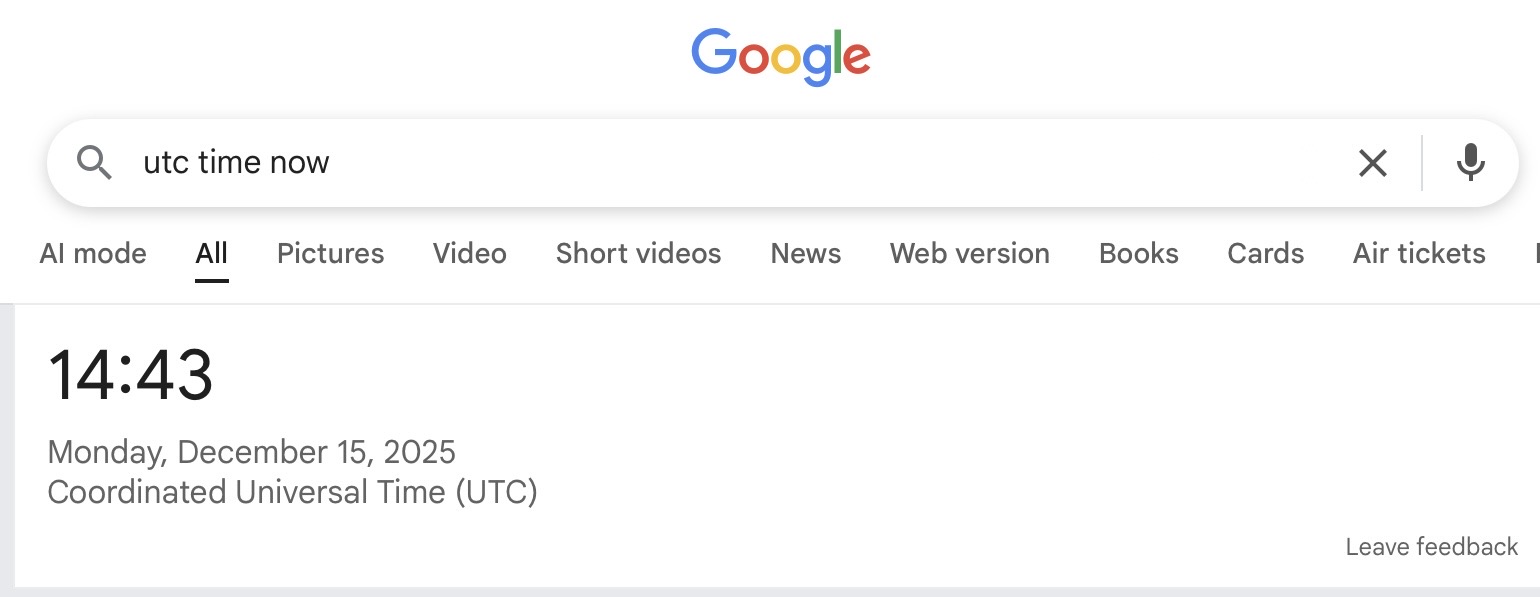Switch to the AI mode tab

(93, 254)
